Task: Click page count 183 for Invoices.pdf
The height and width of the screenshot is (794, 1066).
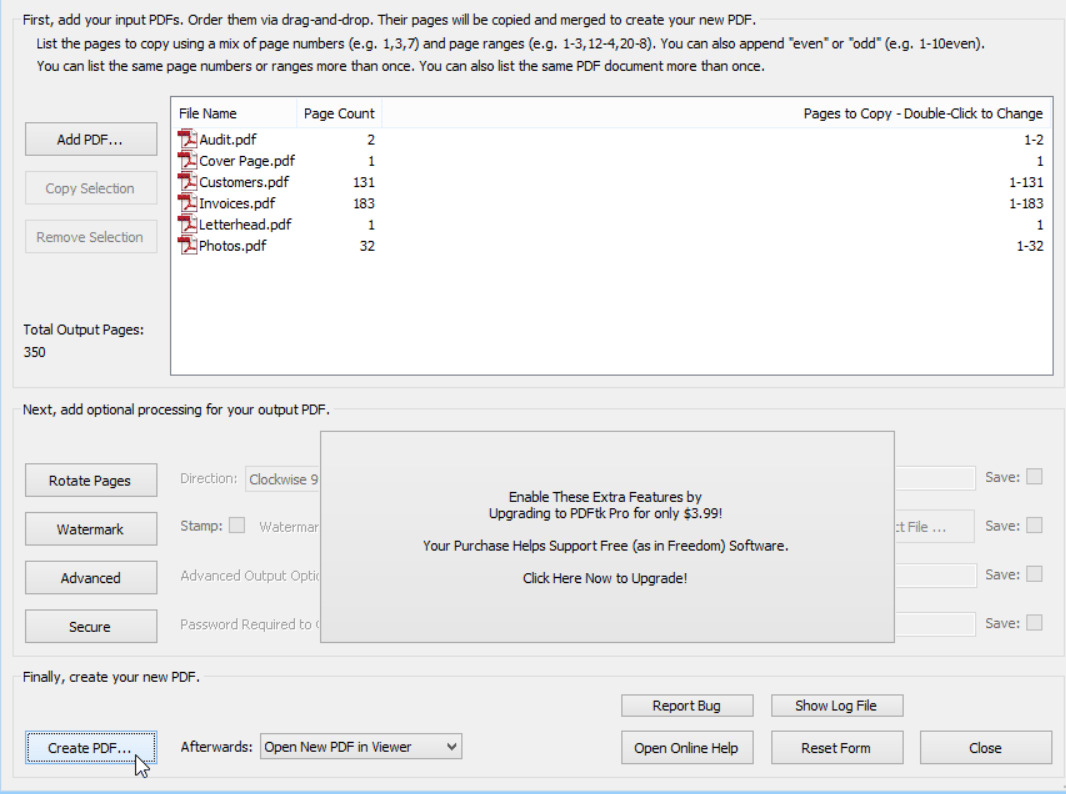Action: (x=364, y=203)
